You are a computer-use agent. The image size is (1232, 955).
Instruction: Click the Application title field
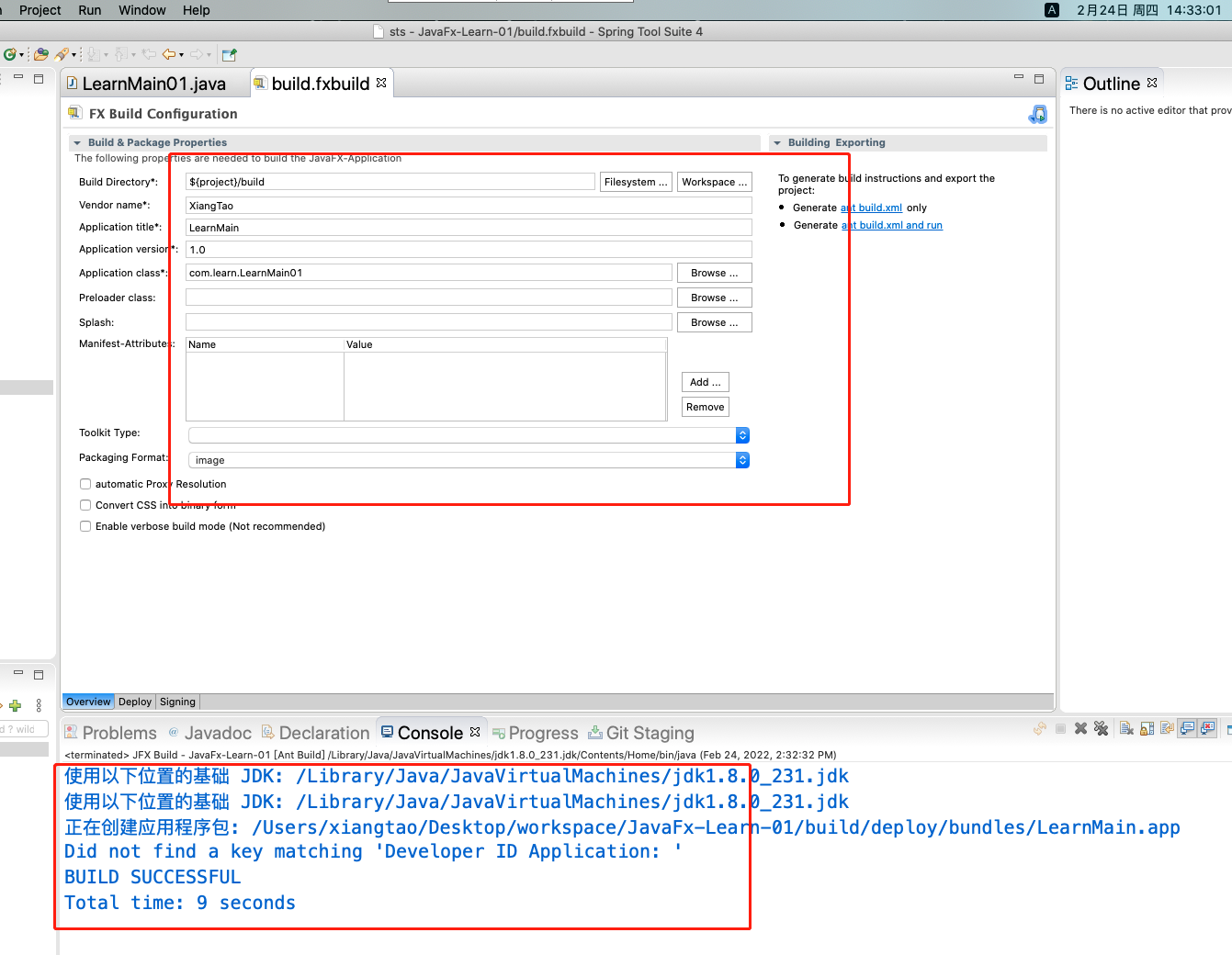pos(469,228)
